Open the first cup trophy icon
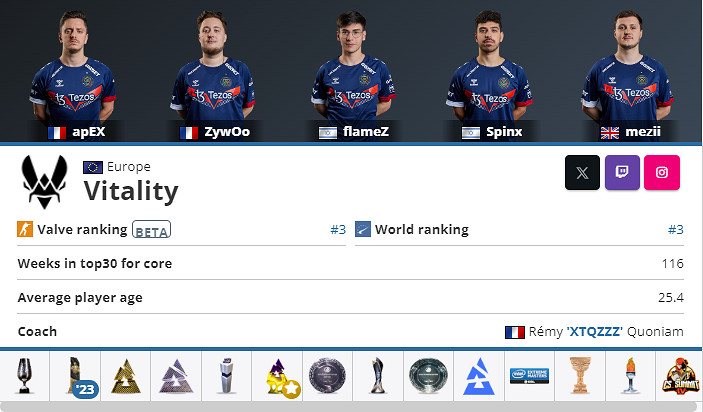Screen dimensions: 703x412 point(24,376)
